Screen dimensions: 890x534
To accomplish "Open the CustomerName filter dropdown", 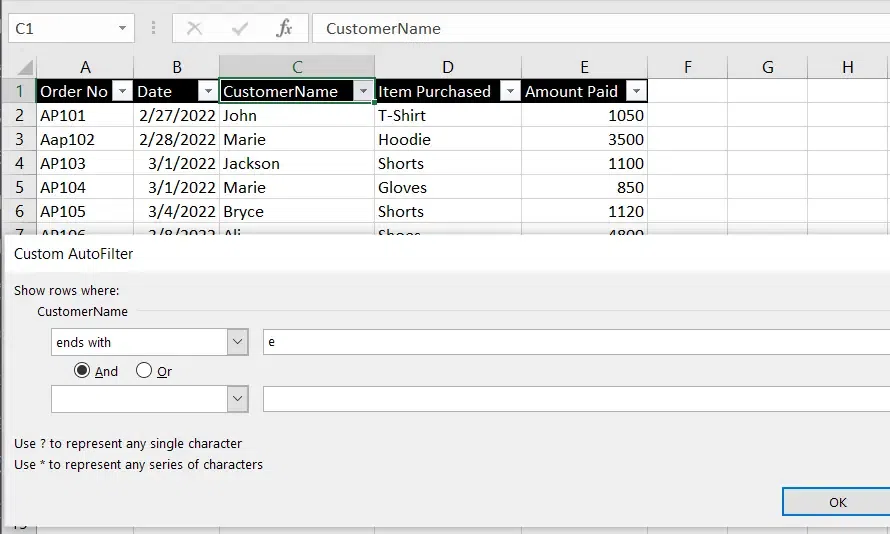I will pyautogui.click(x=363, y=91).
